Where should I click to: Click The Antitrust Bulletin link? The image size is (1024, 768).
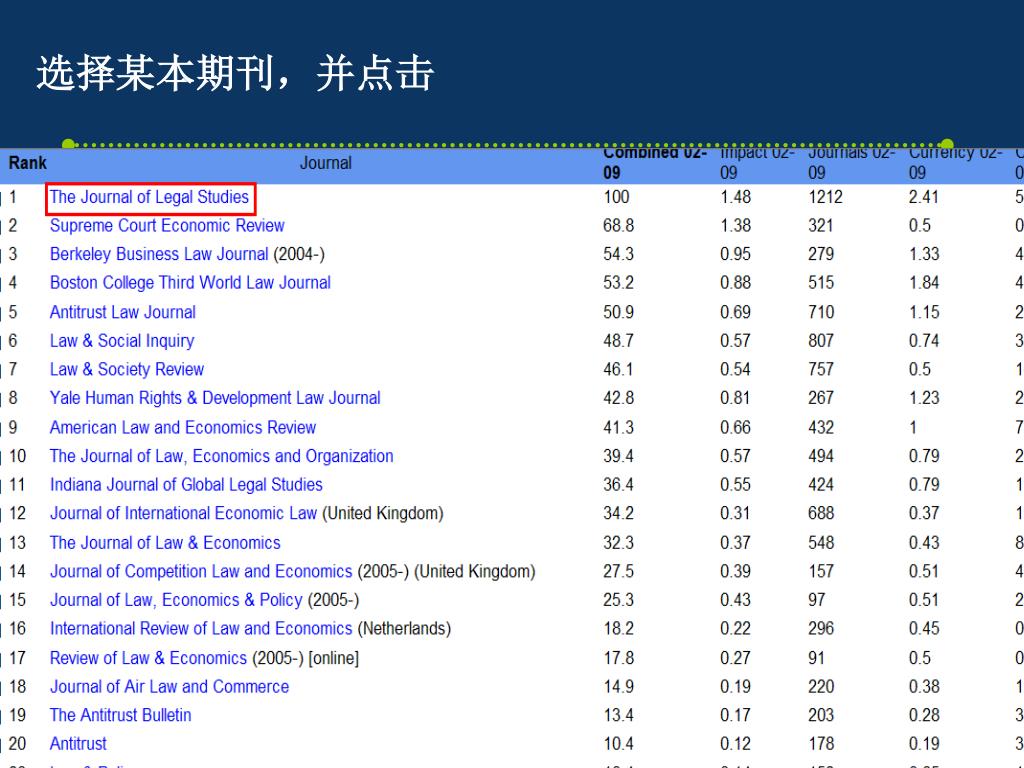tap(121, 716)
